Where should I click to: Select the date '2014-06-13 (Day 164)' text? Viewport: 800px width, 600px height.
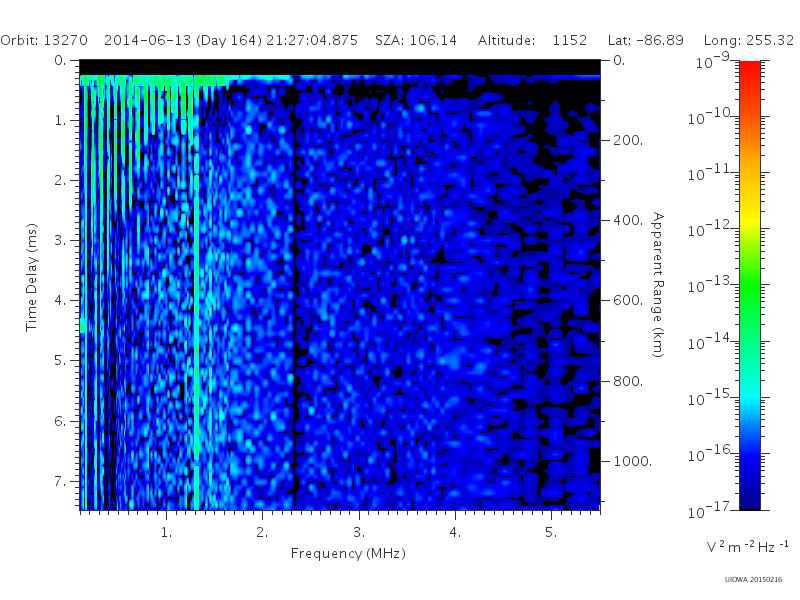coord(183,40)
